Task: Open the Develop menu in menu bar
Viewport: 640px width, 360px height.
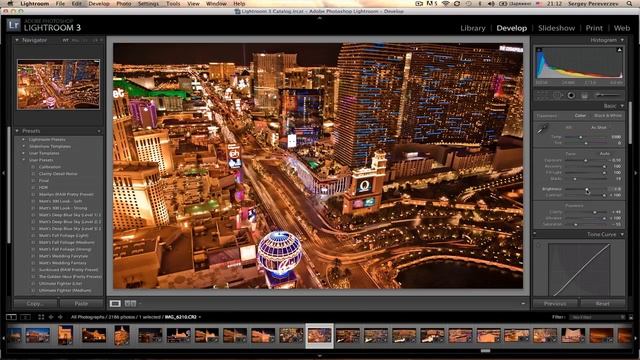Action: [x=99, y=4]
